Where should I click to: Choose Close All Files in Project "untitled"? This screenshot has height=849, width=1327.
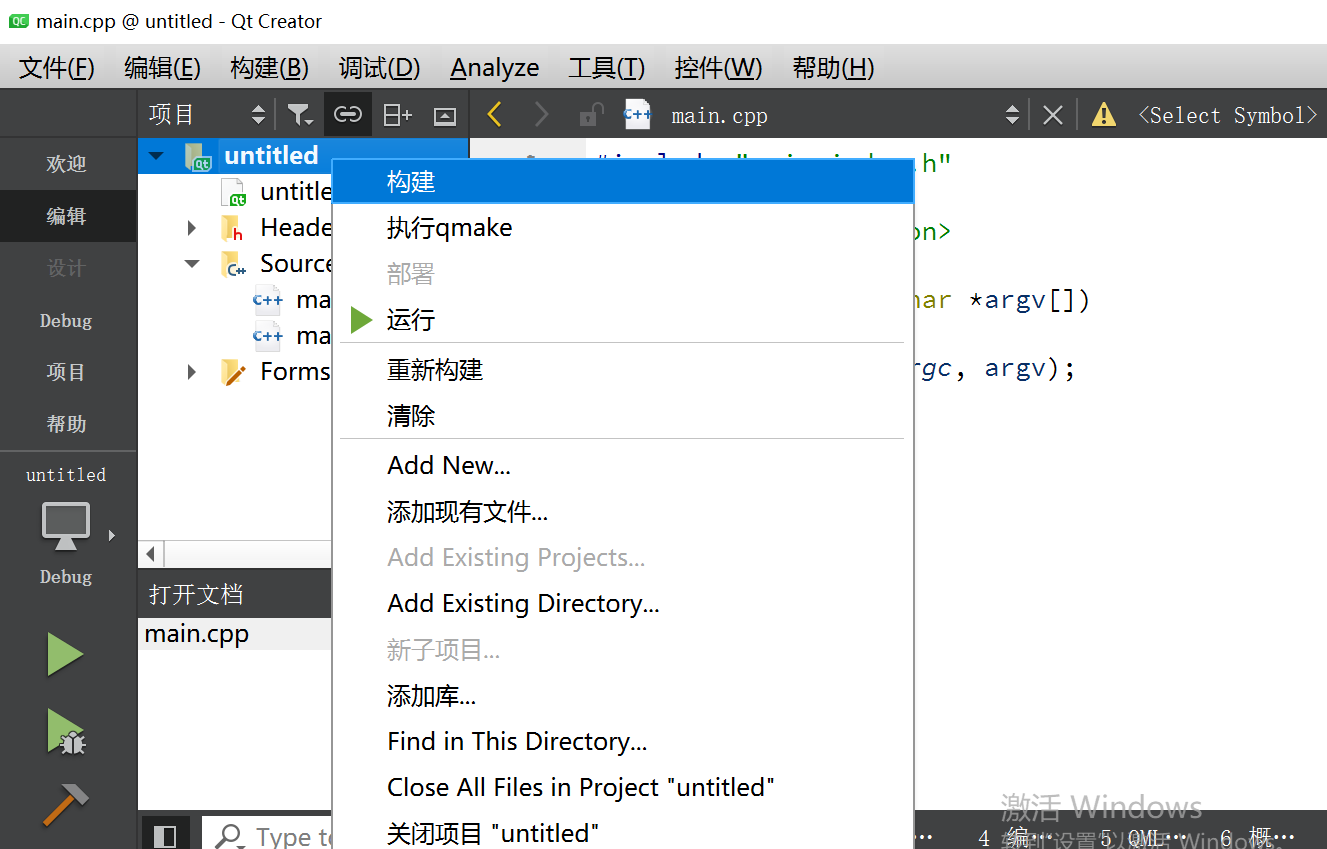623,788
